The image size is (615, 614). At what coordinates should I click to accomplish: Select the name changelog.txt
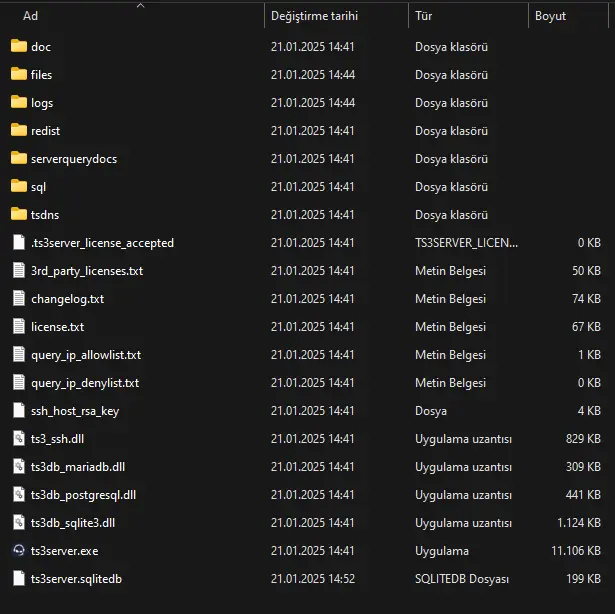click(x=67, y=299)
